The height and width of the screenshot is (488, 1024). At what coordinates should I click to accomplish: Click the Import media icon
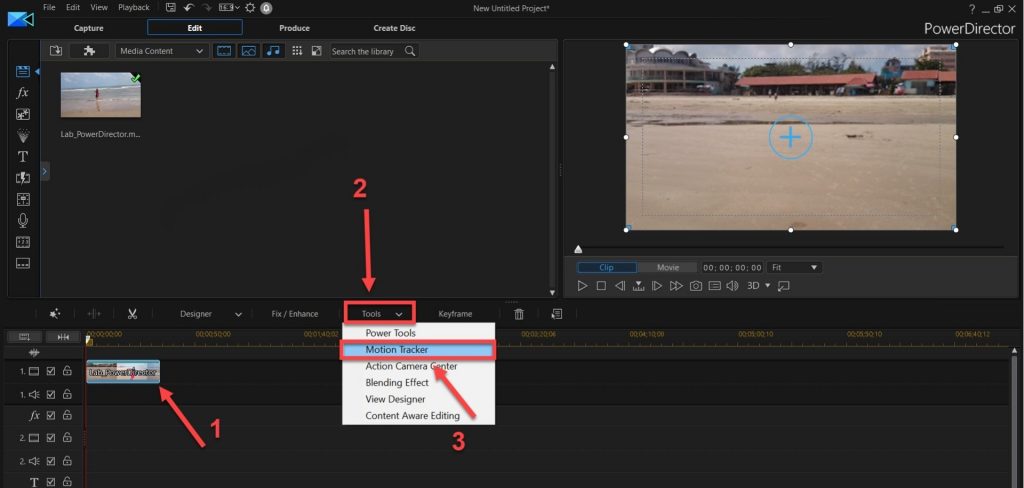[55, 51]
